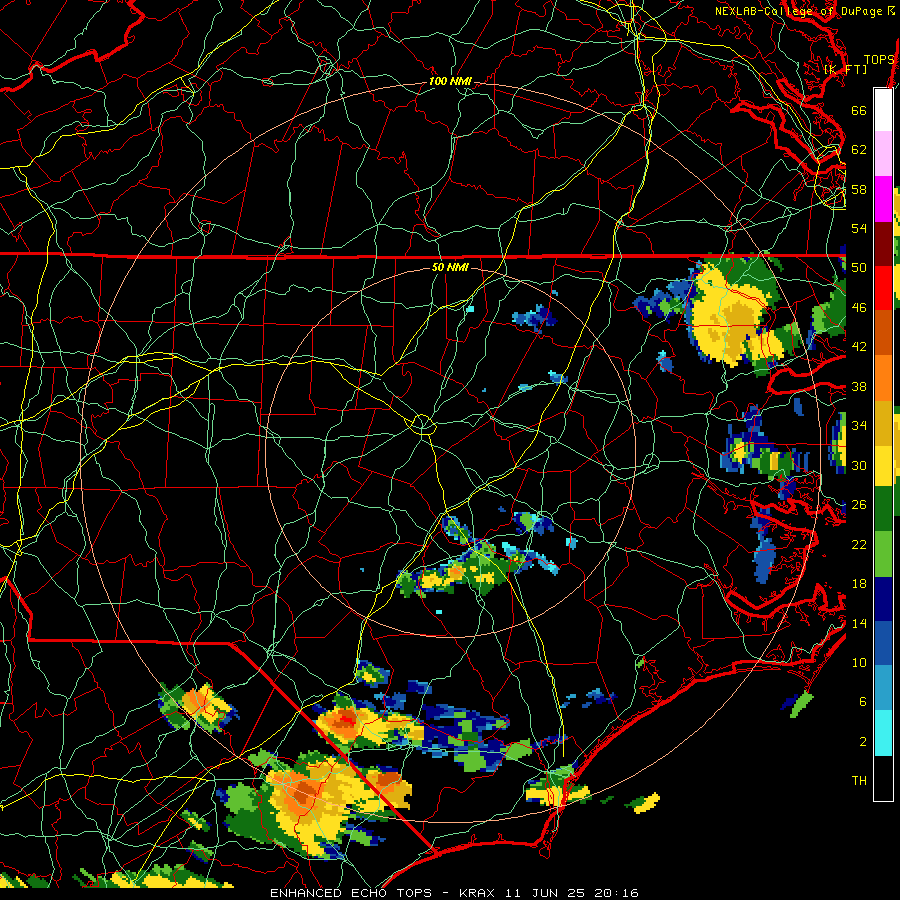Click the light pink legend color band
This screenshot has height=900, width=900.
(883, 154)
